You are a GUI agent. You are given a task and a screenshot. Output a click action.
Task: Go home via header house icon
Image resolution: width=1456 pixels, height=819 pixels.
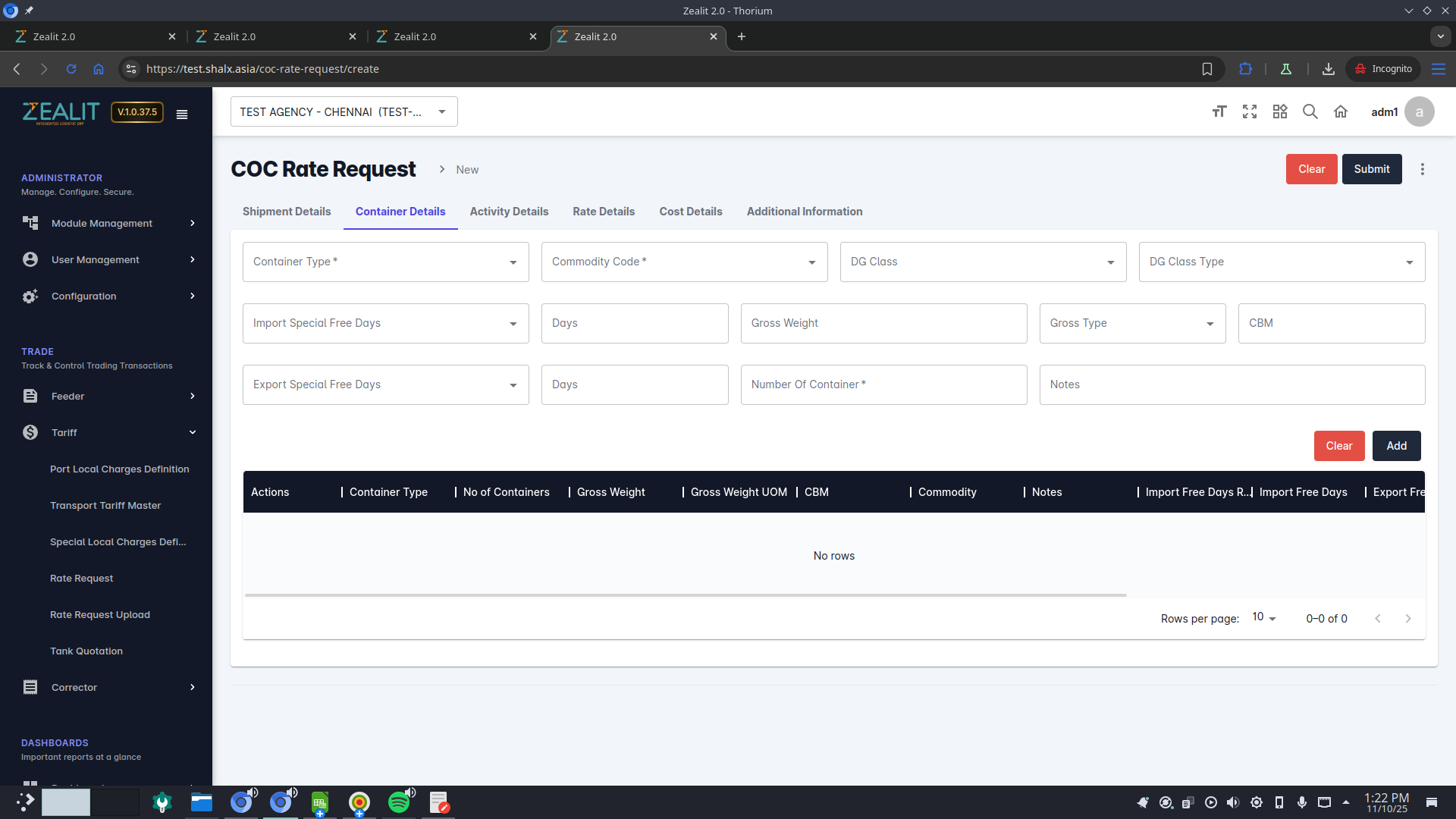coord(1341,112)
